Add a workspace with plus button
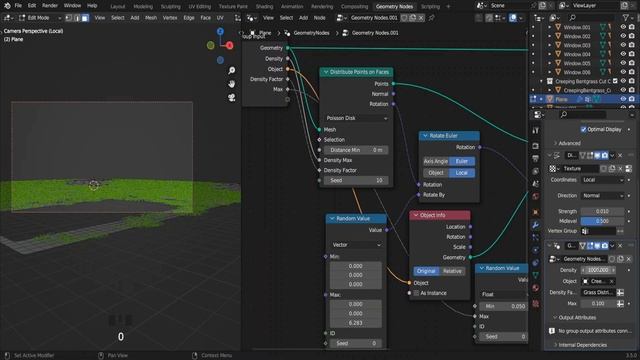Screen dimensions: 640x360 click(448, 7)
